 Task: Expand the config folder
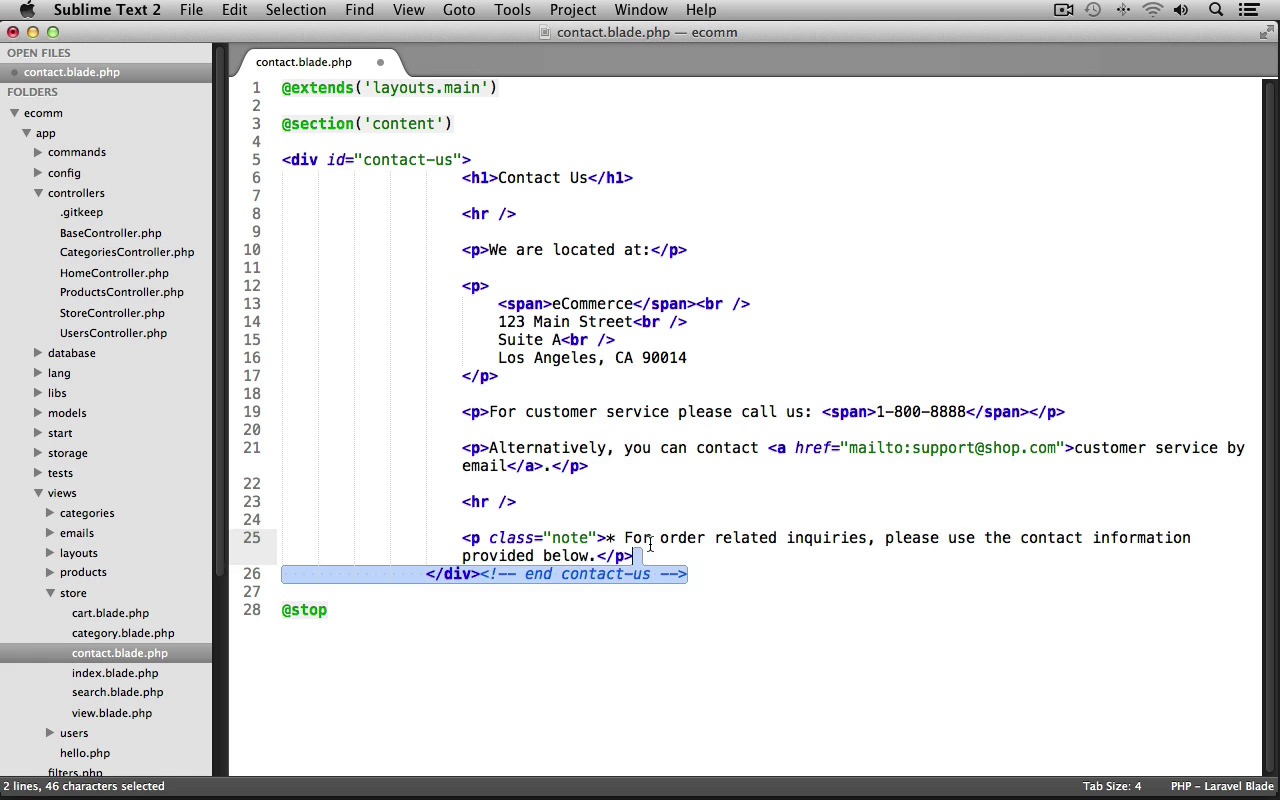38,173
